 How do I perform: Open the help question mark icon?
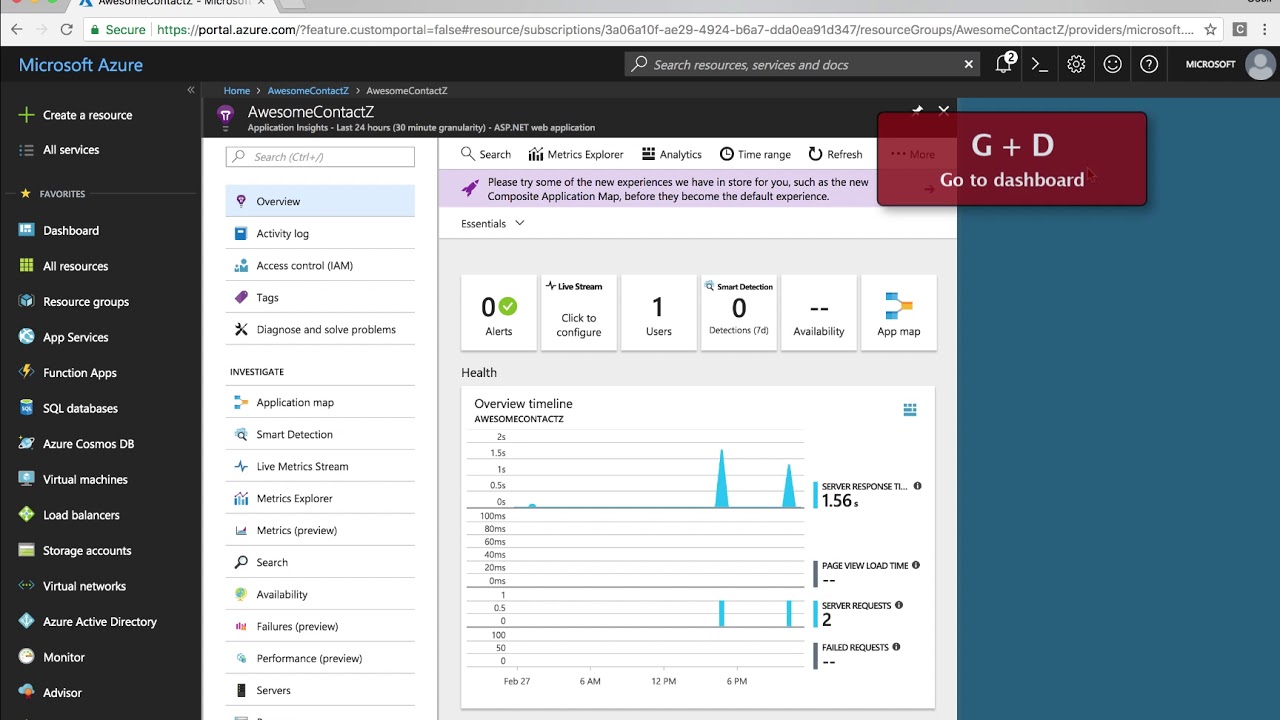point(1149,64)
